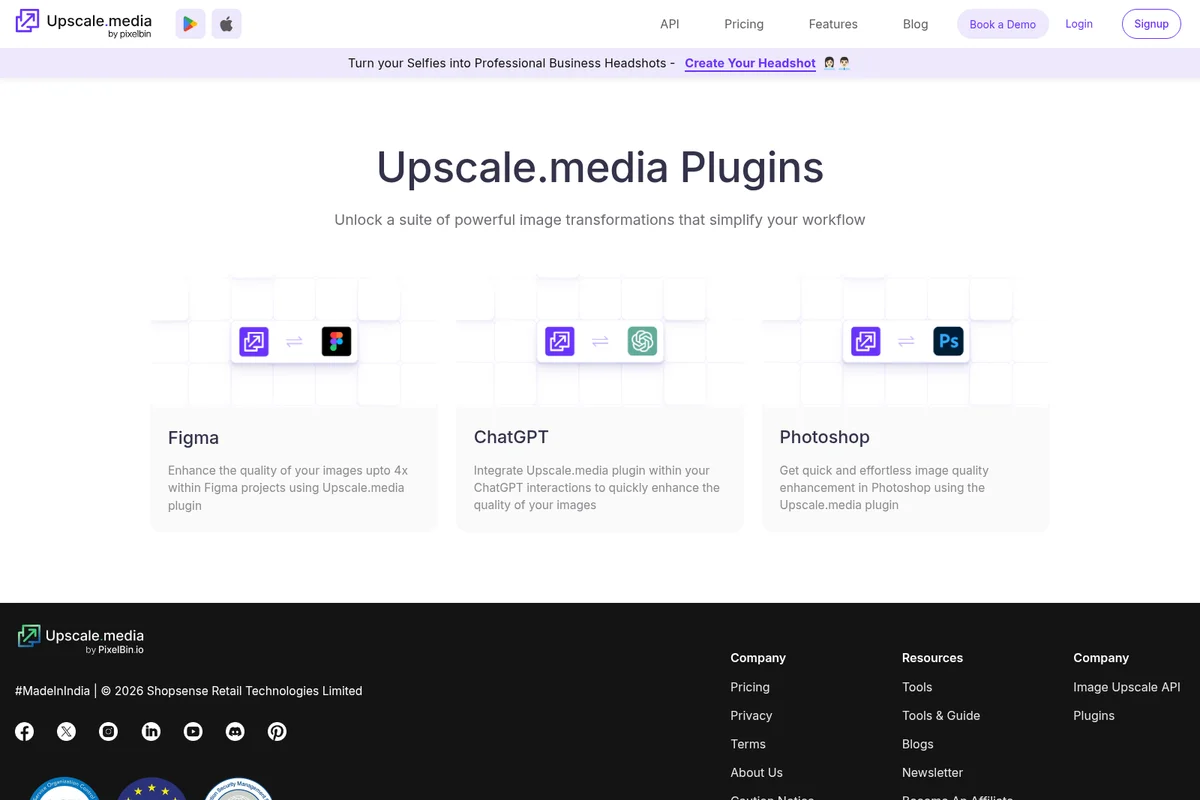Open the X social icon in the footer
The image size is (1200, 800).
[x=66, y=731]
